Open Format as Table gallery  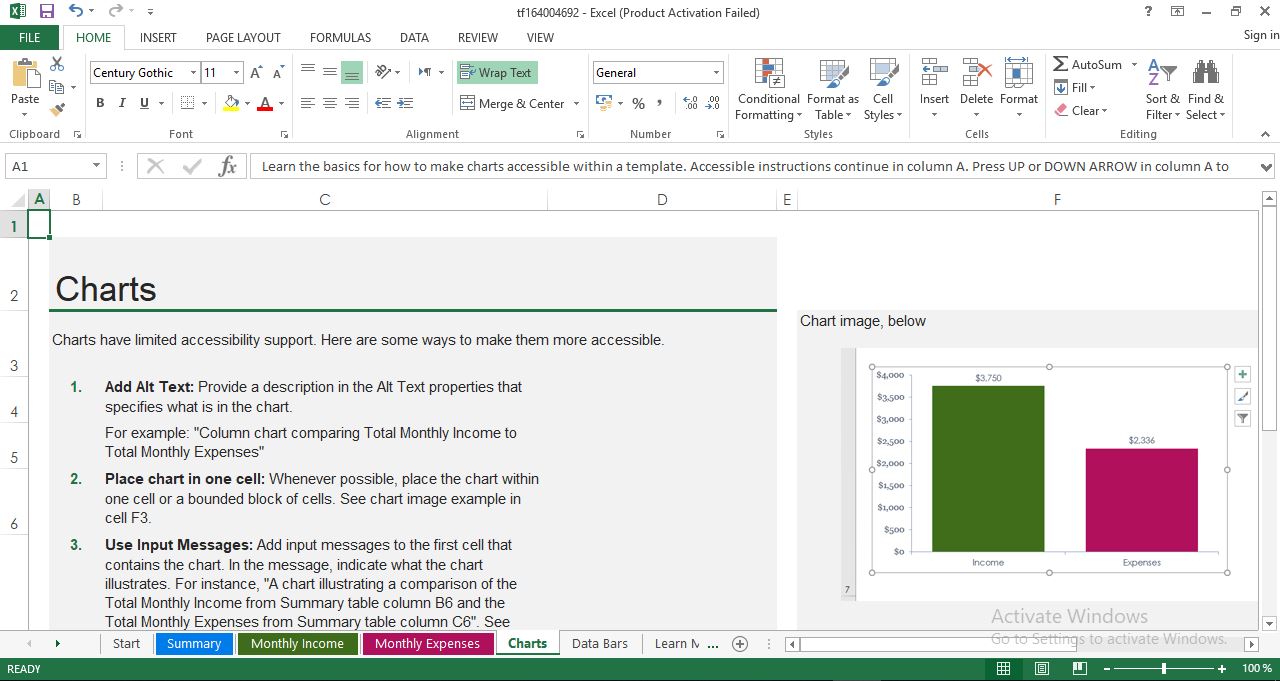click(832, 90)
